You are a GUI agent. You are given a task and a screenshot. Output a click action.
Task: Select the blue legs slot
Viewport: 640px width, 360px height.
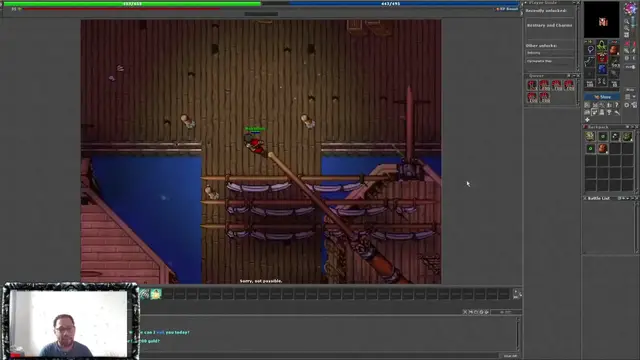[x=602, y=69]
